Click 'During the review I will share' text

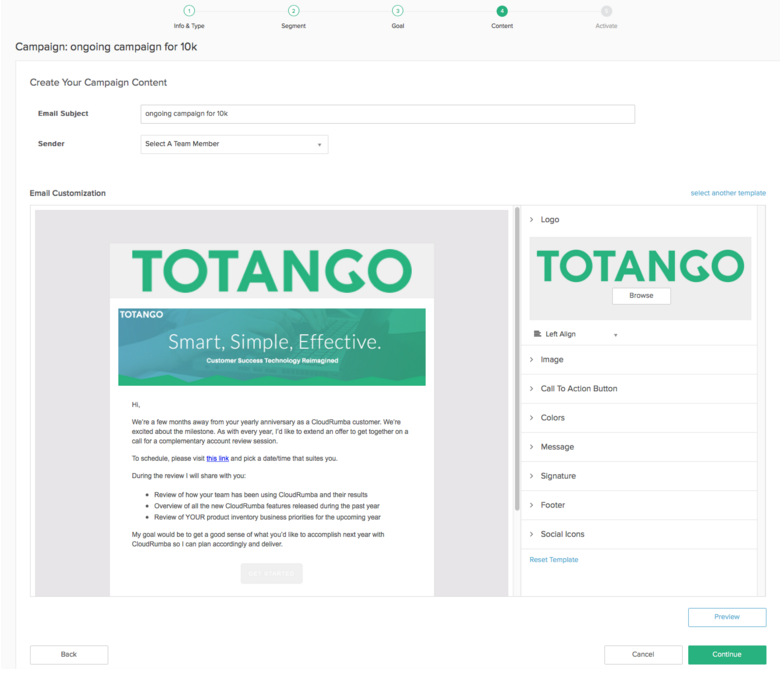(x=189, y=476)
